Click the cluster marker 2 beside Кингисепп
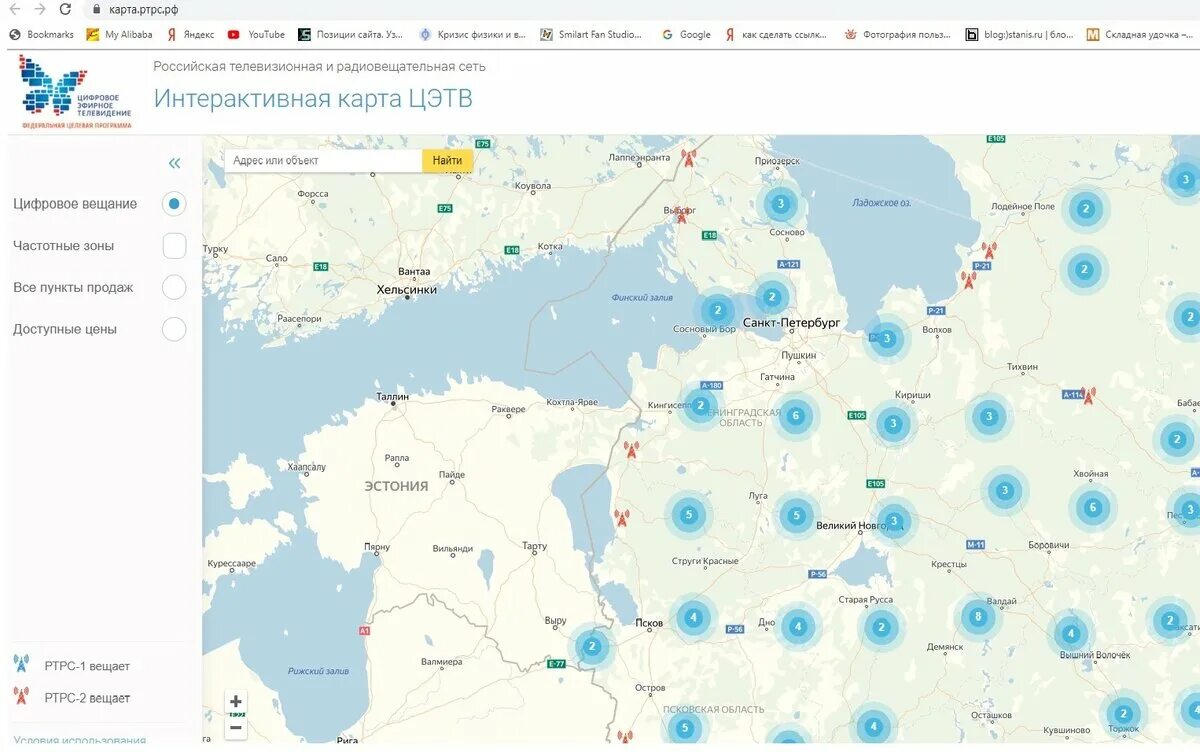The image size is (1200, 752). pos(700,406)
